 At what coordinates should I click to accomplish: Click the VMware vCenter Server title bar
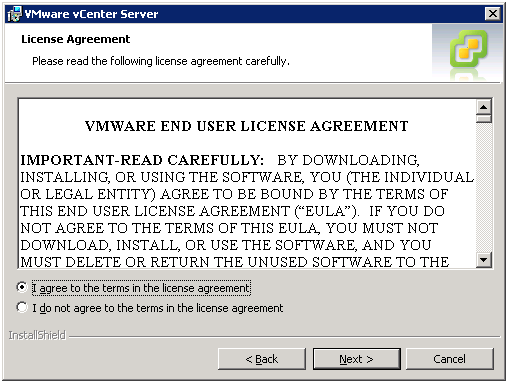pos(253,14)
